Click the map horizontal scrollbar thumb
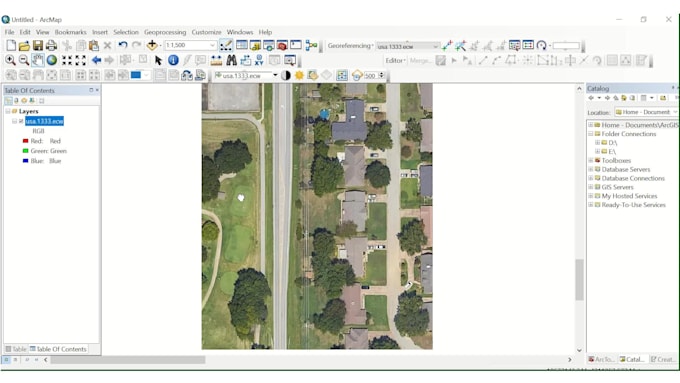Image resolution: width=680 pixels, height=383 pixels. [128, 360]
